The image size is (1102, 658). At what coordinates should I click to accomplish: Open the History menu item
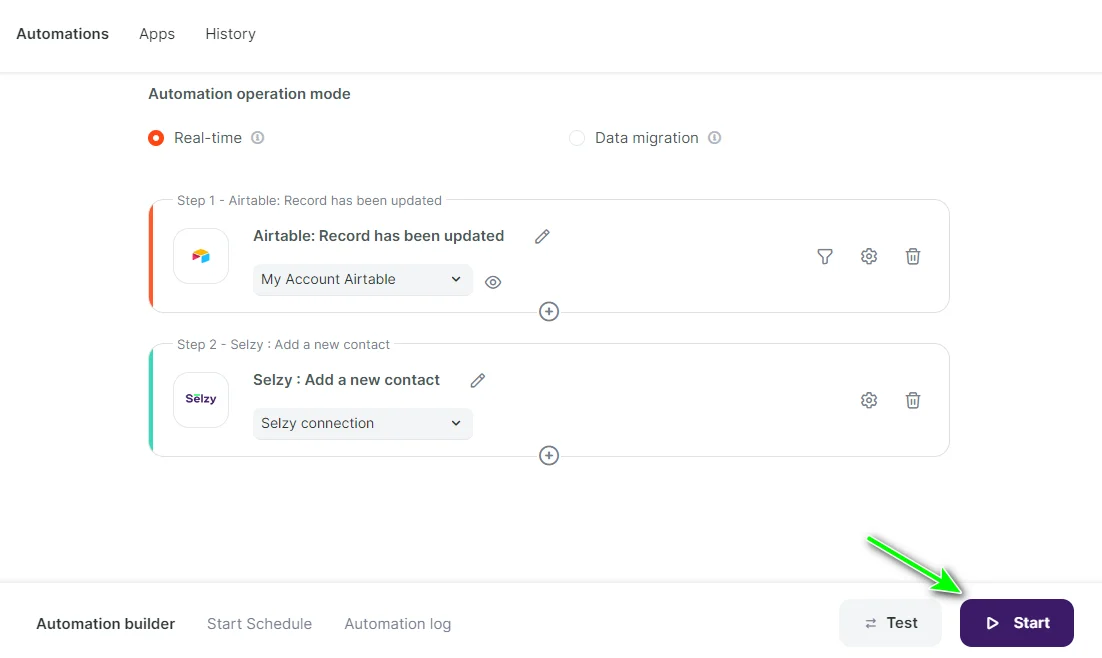[x=230, y=34]
